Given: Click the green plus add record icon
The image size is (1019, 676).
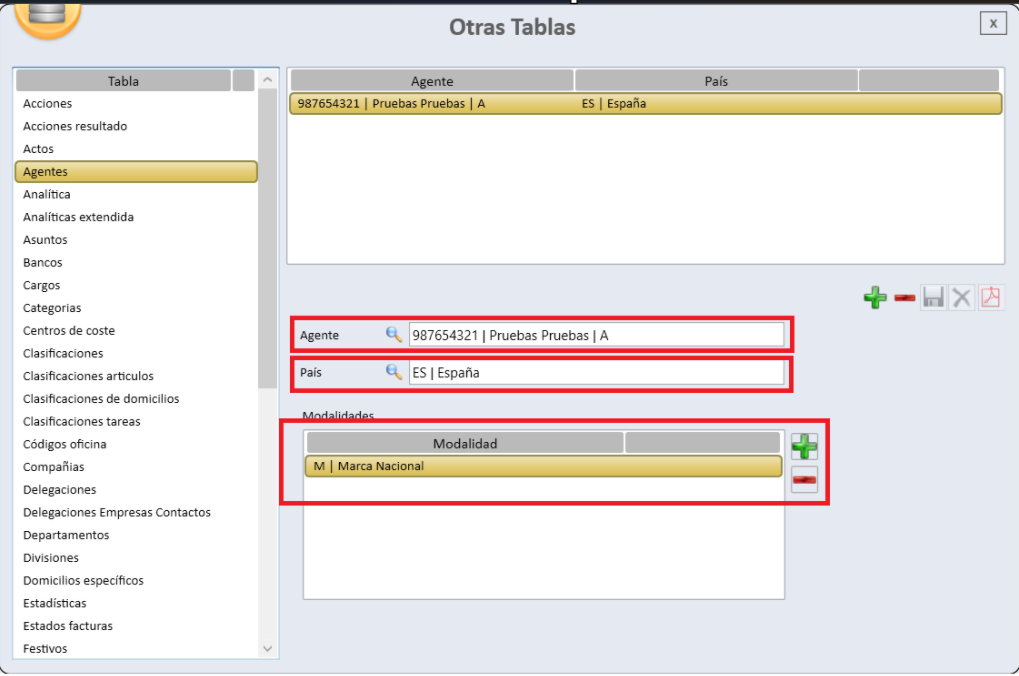Looking at the screenshot, I should (875, 298).
